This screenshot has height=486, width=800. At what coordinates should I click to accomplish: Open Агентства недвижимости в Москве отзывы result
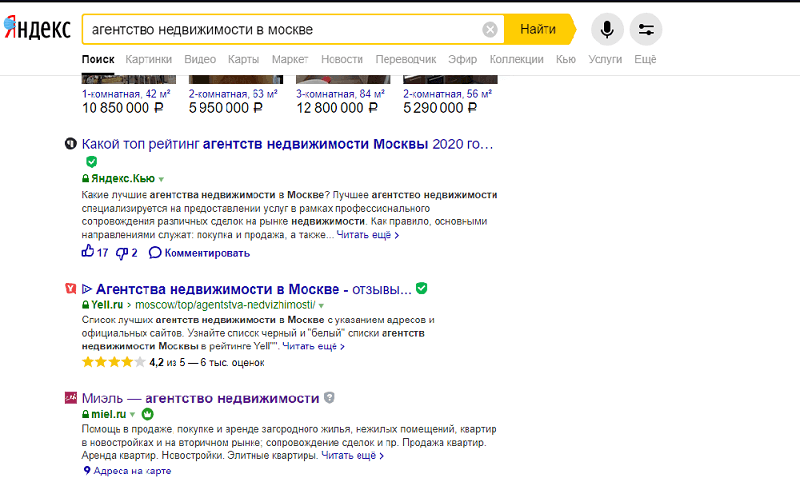pyautogui.click(x=253, y=289)
